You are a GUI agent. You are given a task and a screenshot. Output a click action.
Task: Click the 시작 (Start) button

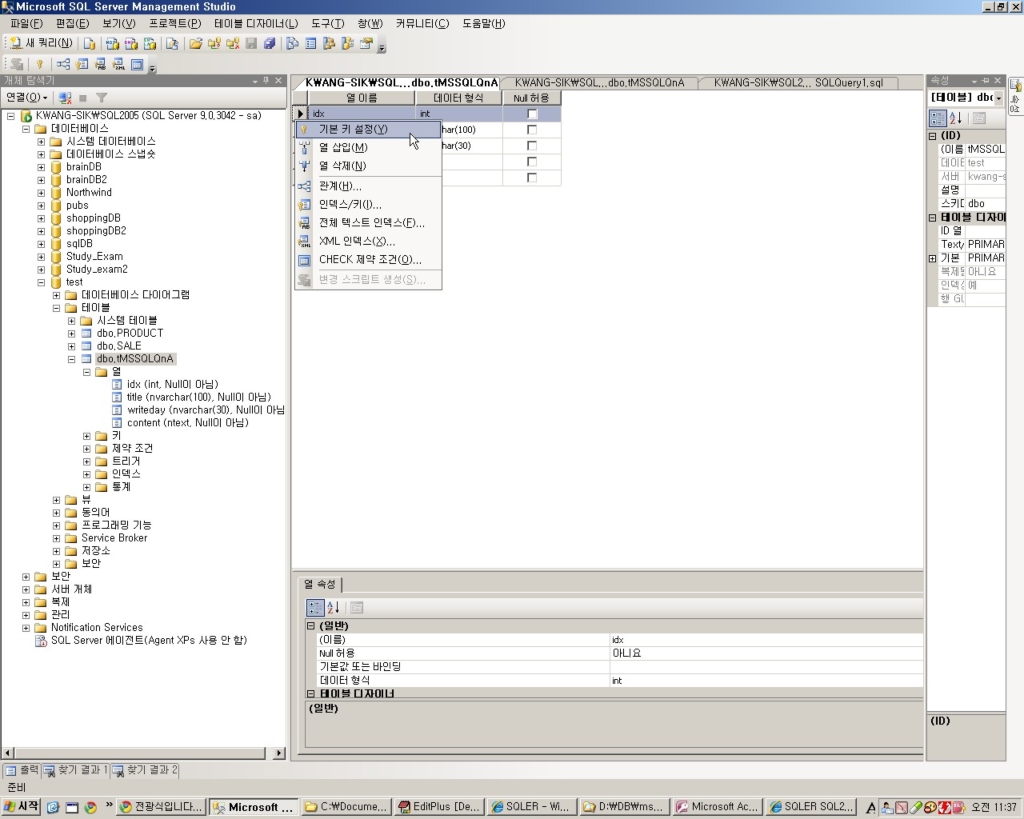[x=22, y=807]
